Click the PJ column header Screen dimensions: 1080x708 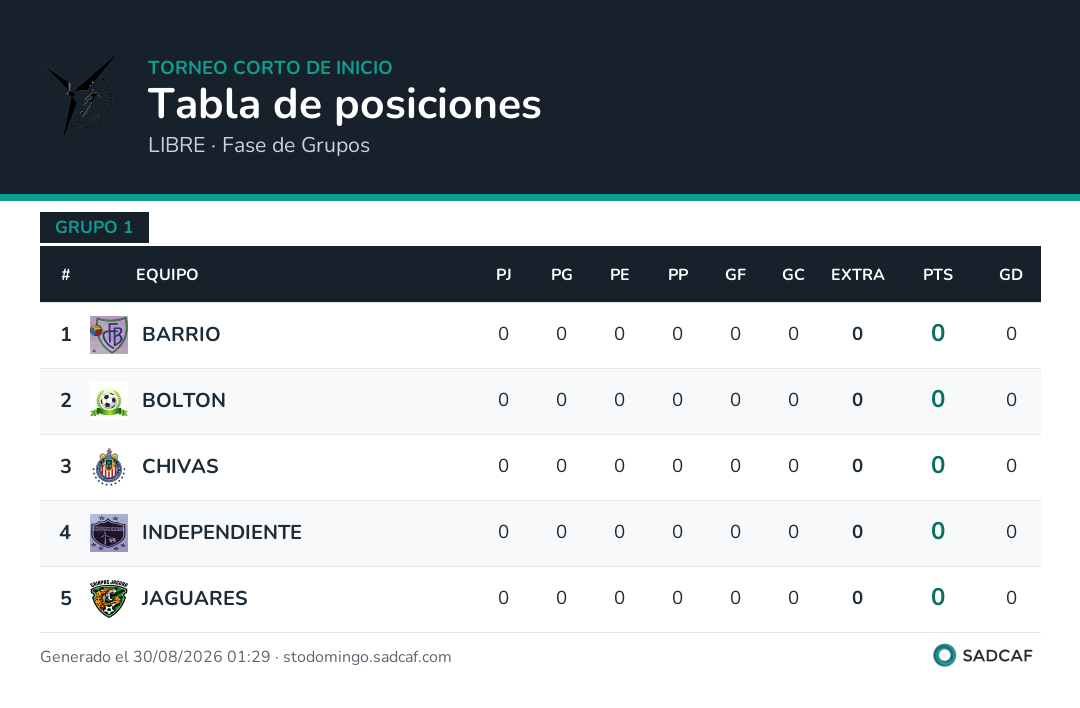(x=503, y=275)
